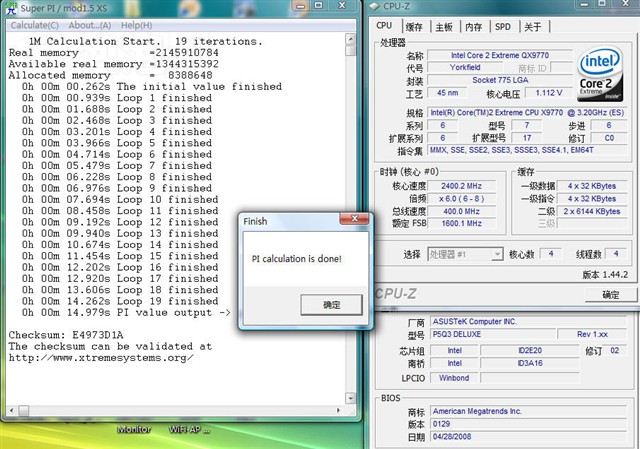Viewport: 640px width, 449px height.
Task: Click the Loop 19 finished line
Action: click(x=120, y=301)
